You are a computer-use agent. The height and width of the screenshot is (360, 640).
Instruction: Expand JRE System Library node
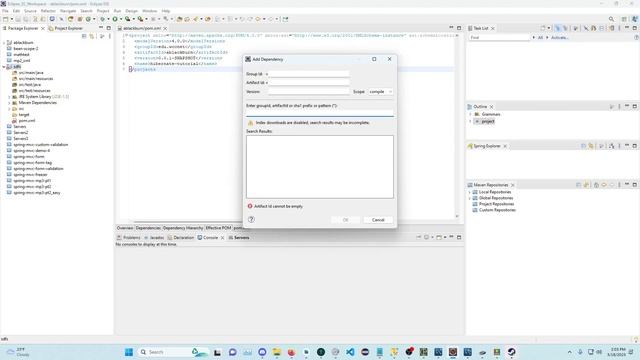point(9,97)
